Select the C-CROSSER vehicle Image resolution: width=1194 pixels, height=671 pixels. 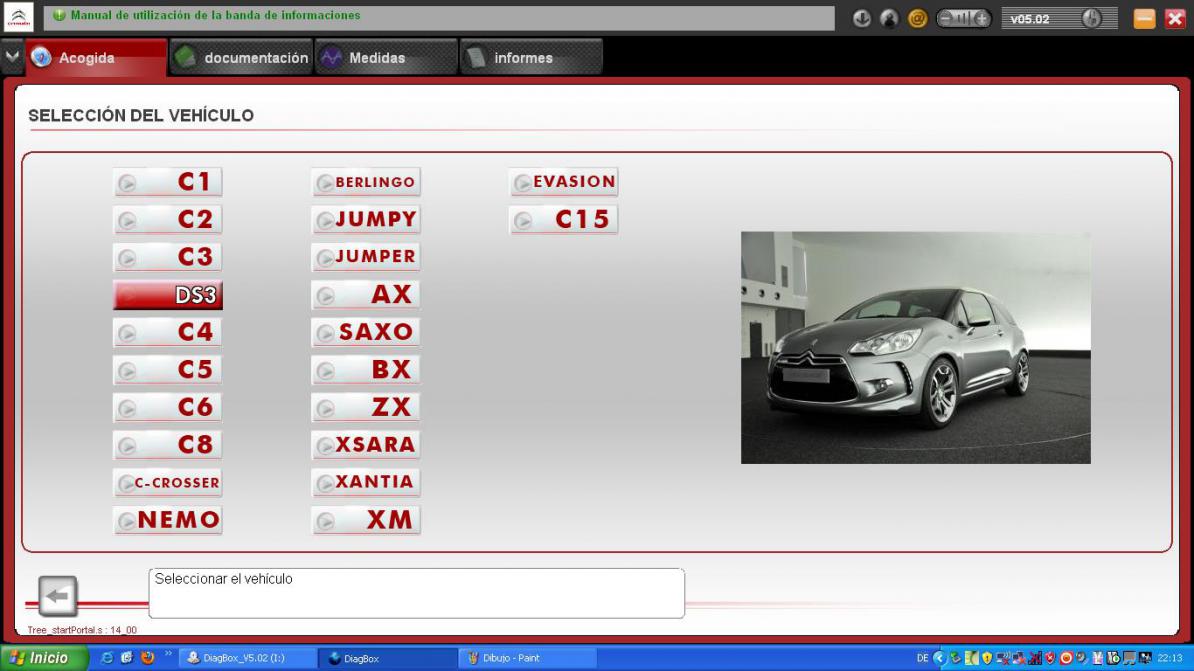coord(168,482)
